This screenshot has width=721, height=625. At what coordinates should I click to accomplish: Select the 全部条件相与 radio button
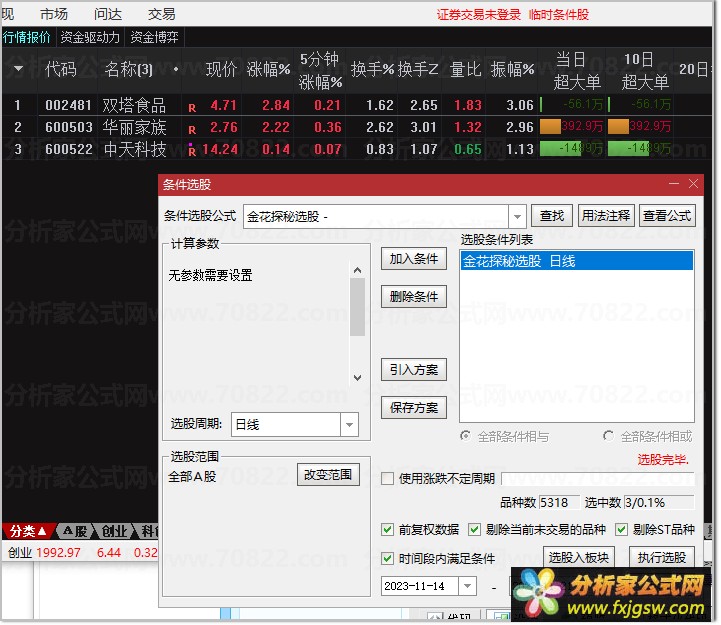coord(465,436)
